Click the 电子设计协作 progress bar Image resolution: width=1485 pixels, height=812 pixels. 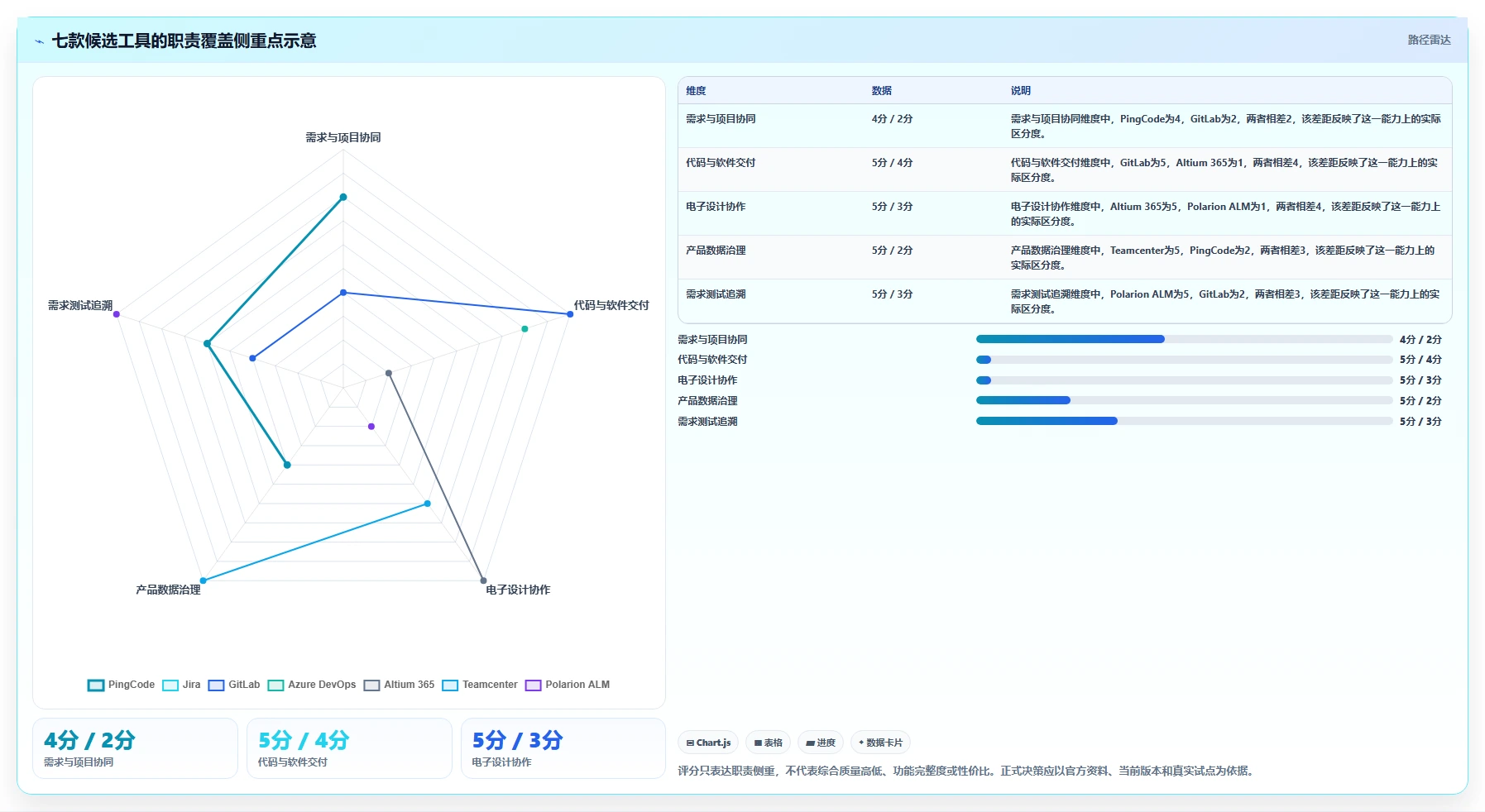pyautogui.click(x=1184, y=380)
